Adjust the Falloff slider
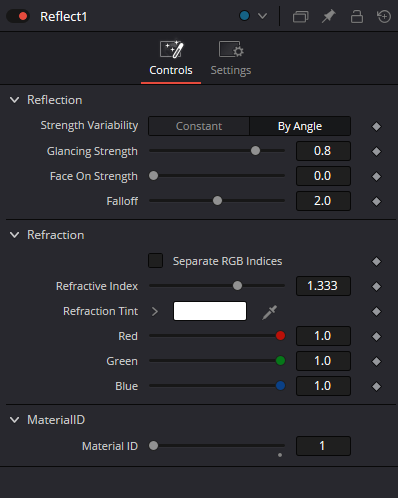The image size is (398, 498). click(x=217, y=201)
